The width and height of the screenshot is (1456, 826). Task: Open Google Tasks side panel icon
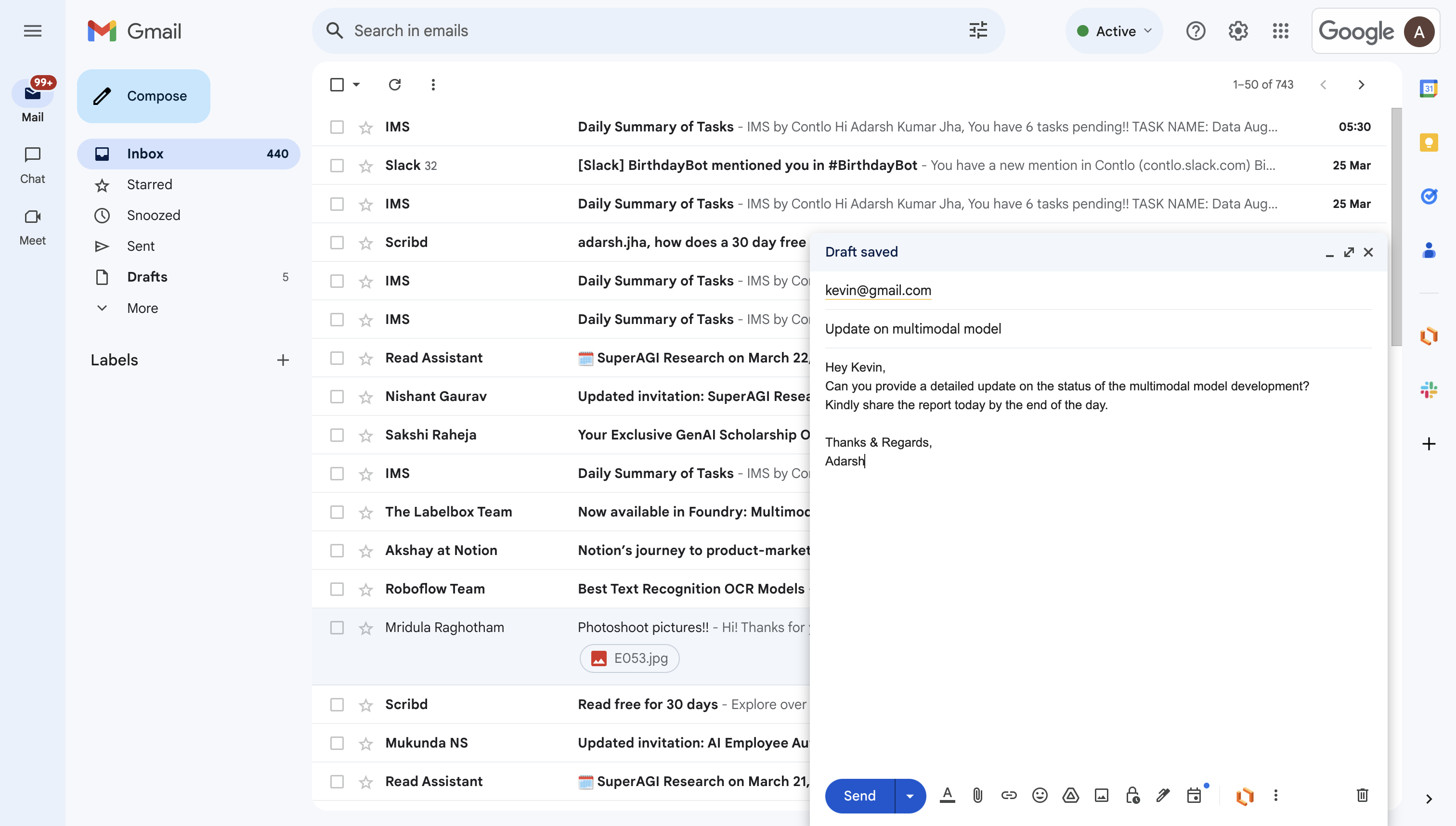(x=1428, y=196)
